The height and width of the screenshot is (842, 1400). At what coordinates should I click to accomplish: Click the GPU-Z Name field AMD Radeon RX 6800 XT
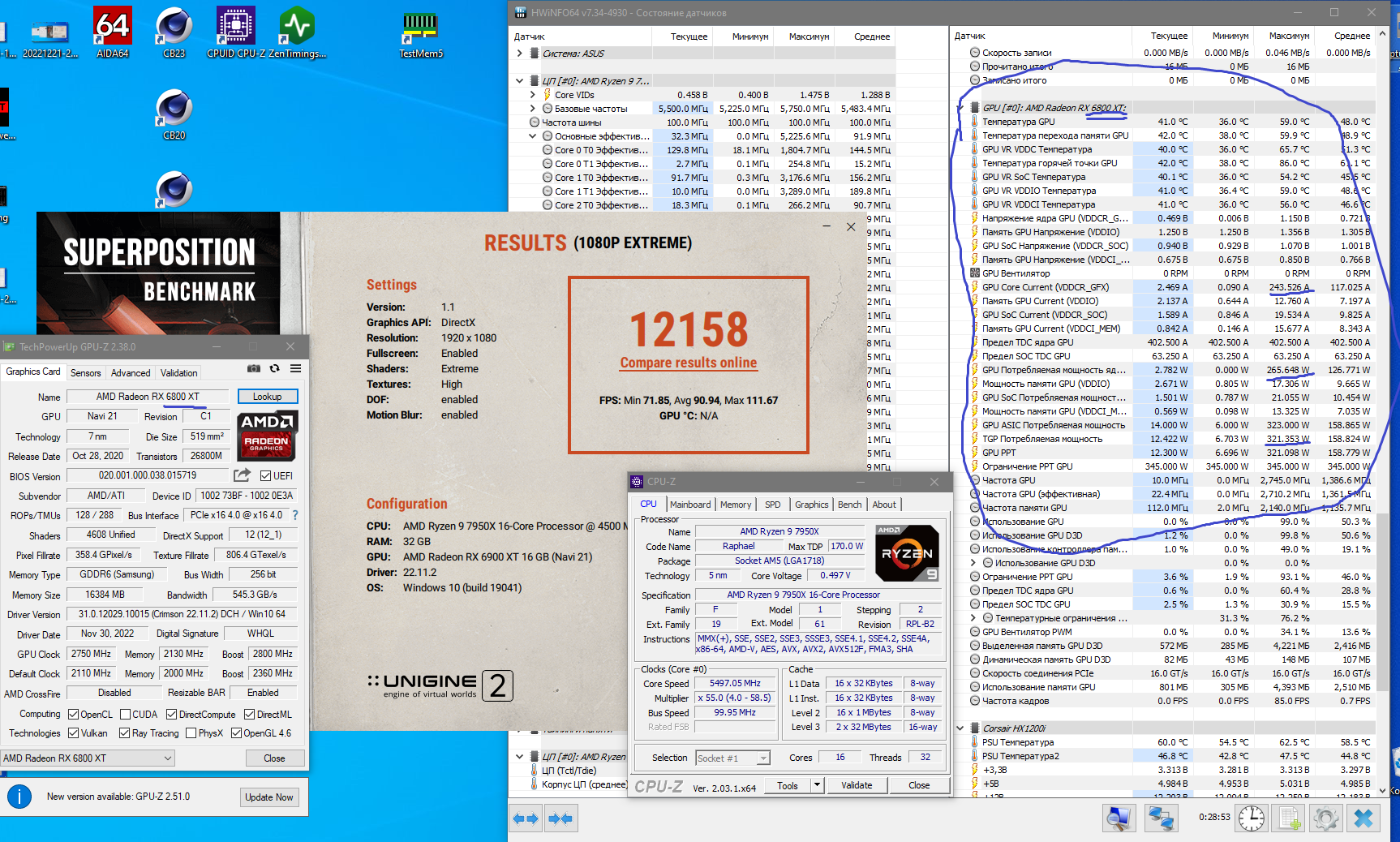point(148,397)
